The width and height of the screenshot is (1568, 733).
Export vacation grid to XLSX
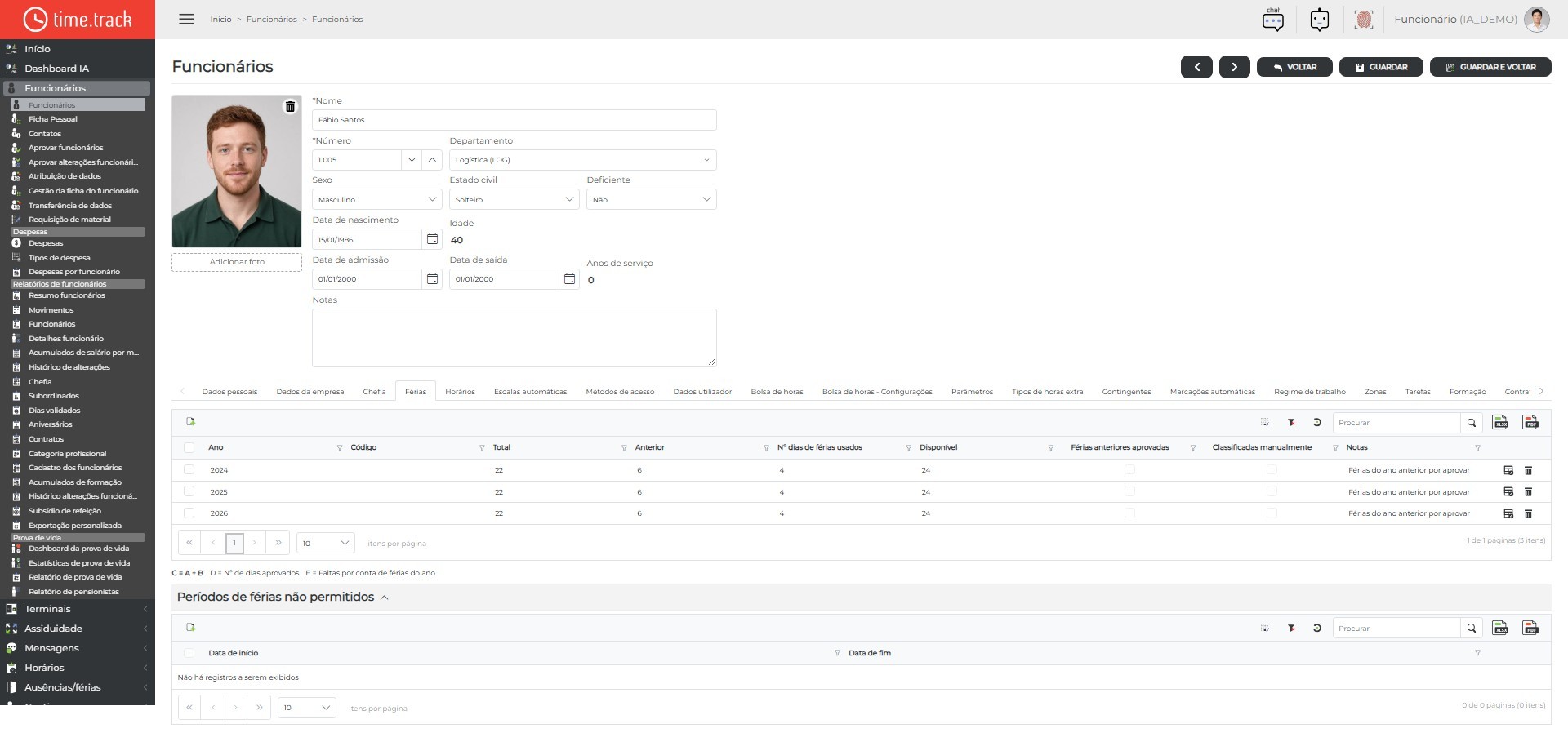tap(1500, 422)
